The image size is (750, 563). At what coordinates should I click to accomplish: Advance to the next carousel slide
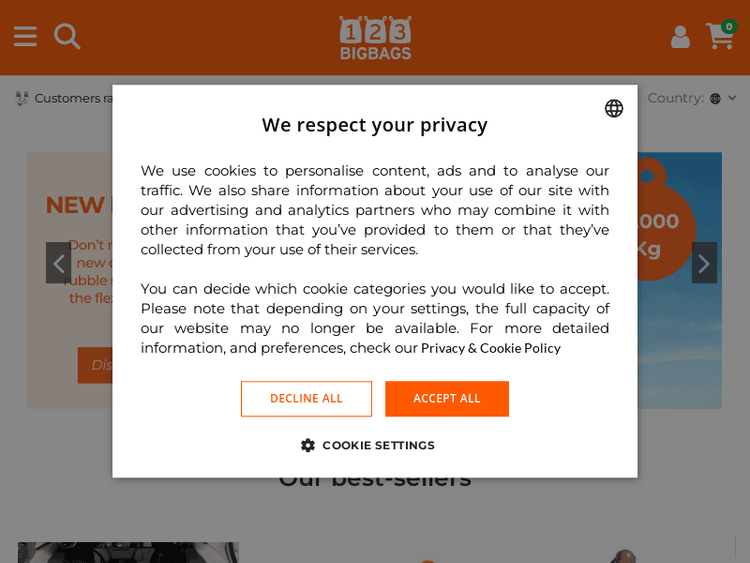click(704, 263)
